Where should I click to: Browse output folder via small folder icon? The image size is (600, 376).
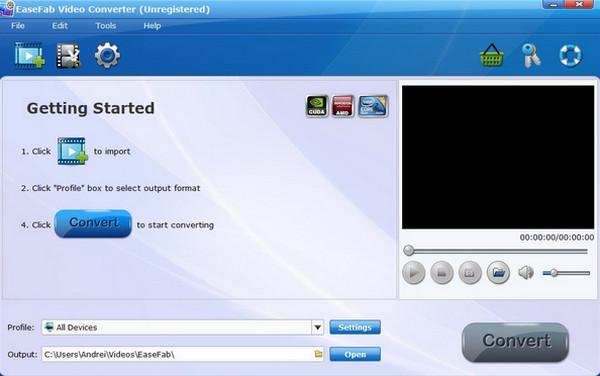coord(318,354)
